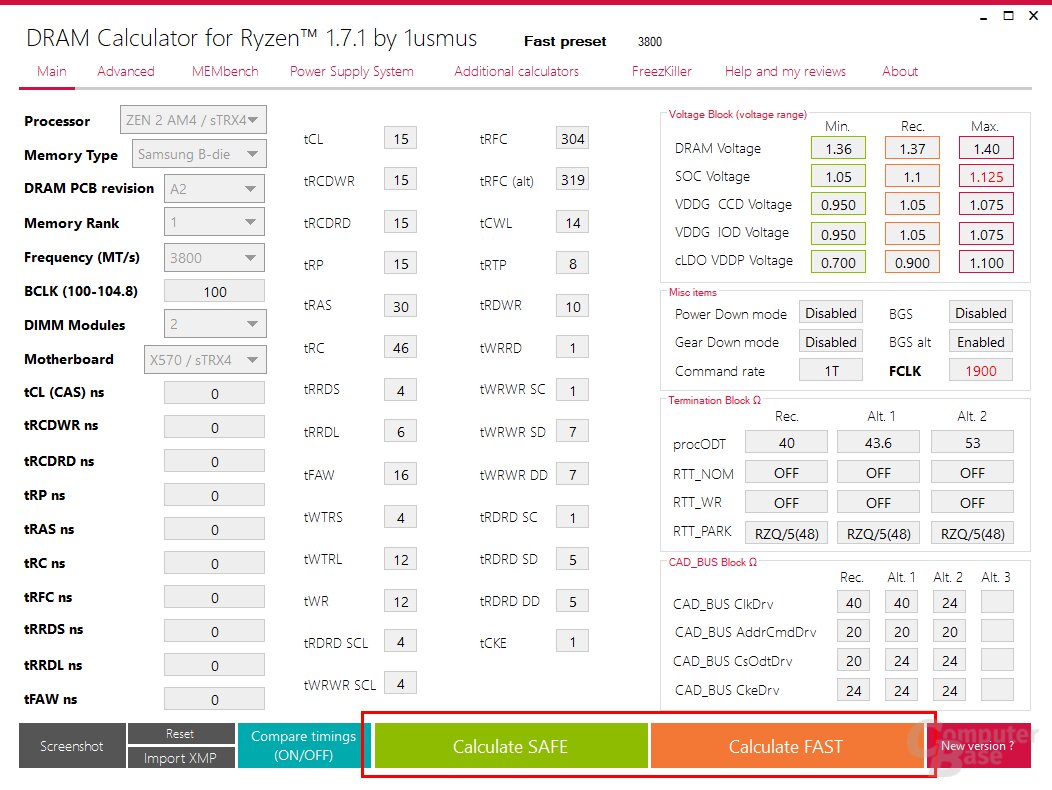This screenshot has height=790, width=1052.
Task: Switch to FreezKiller tab
Action: click(662, 71)
